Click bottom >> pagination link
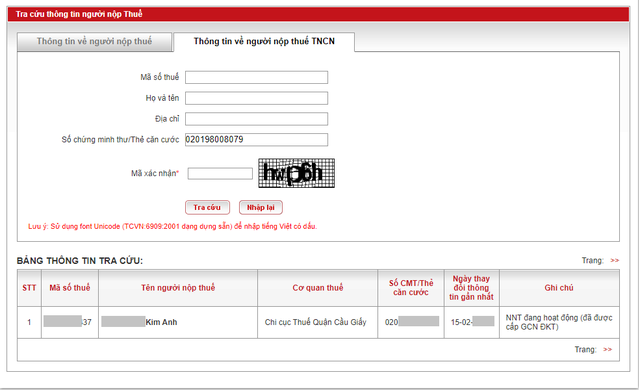 pos(608,349)
